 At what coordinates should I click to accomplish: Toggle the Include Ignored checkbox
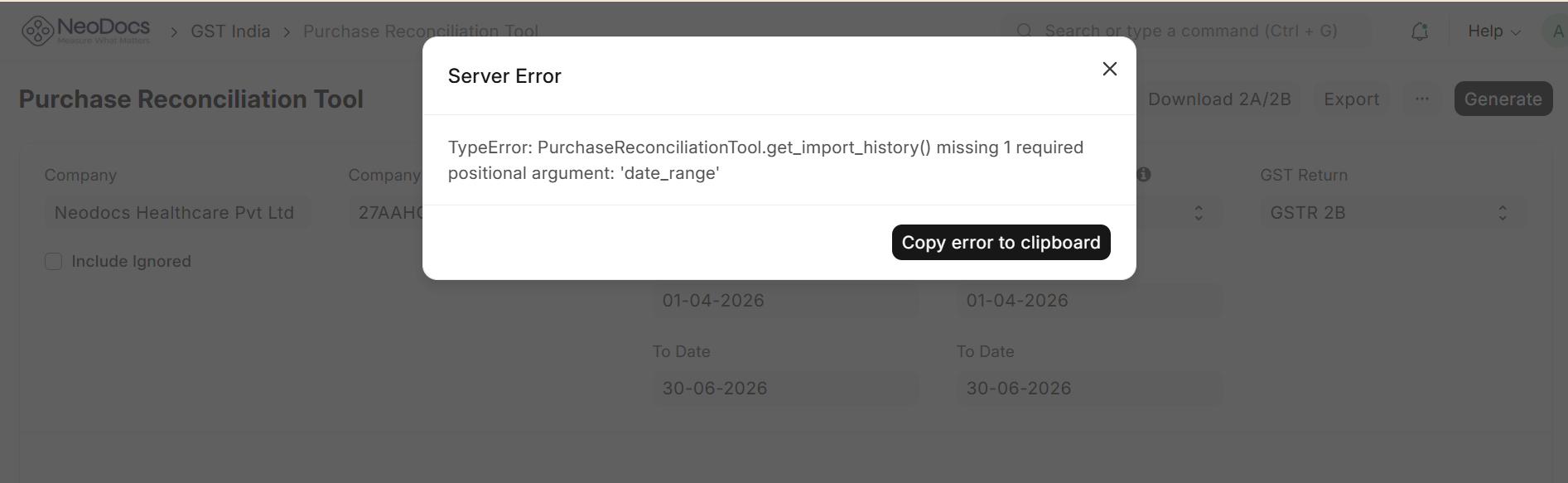53,262
